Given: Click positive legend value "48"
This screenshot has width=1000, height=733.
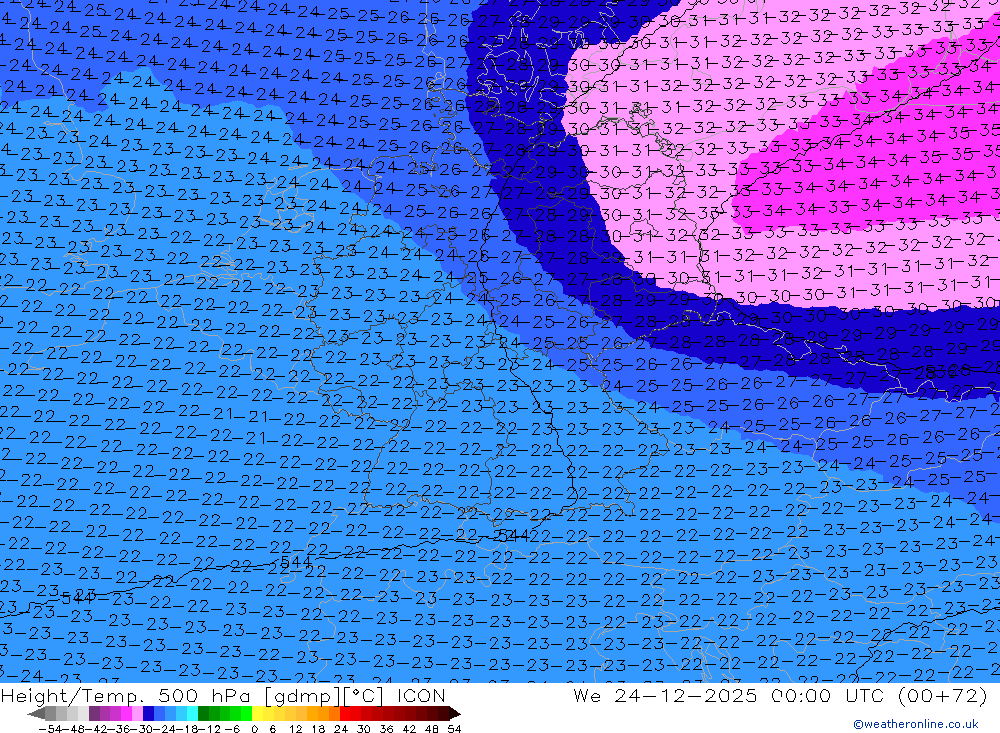Looking at the screenshot, I should click(432, 729).
